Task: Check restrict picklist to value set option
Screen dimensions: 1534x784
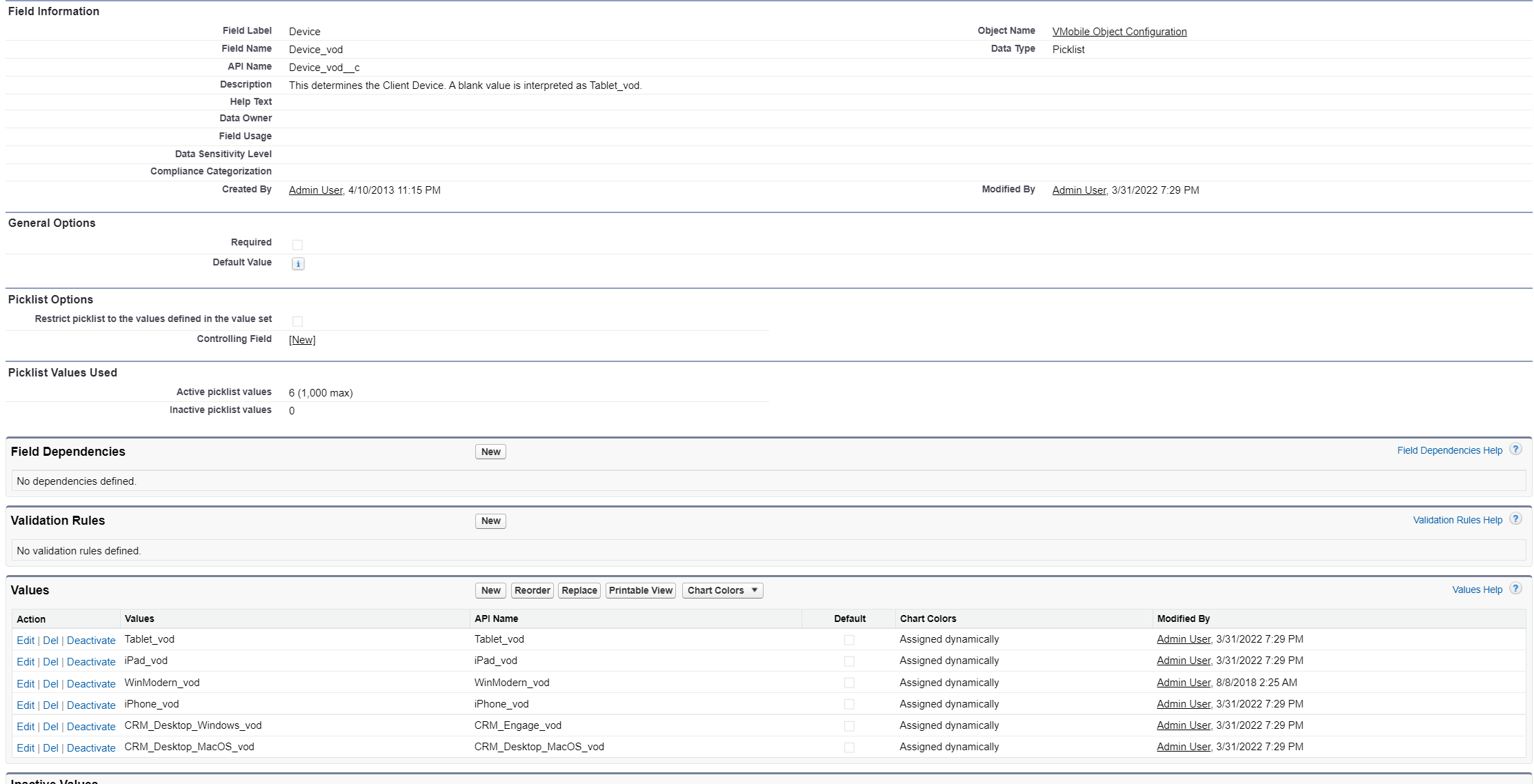Action: click(297, 321)
